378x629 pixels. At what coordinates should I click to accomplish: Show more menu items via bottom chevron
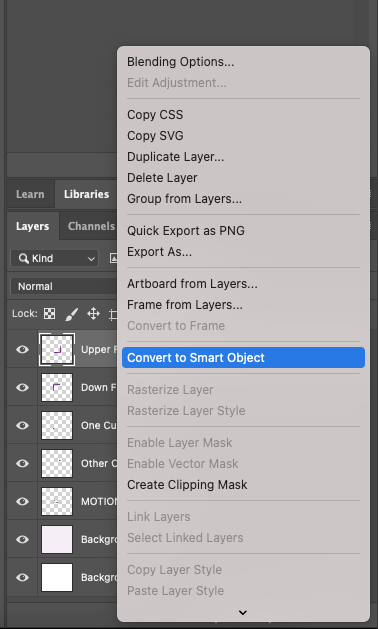coord(243,613)
